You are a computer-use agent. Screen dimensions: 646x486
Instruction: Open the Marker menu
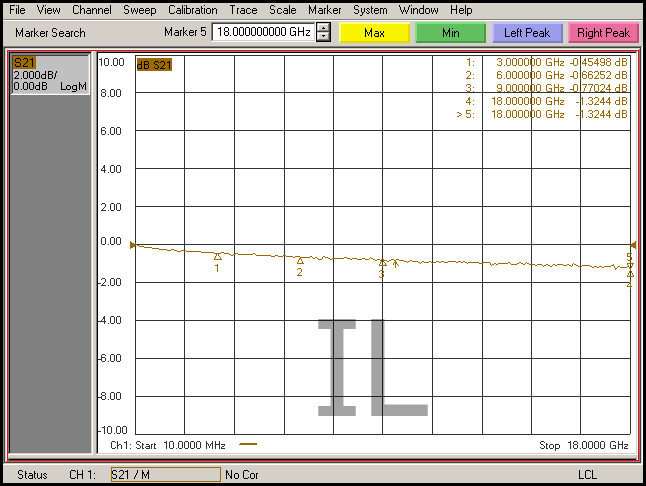click(324, 10)
